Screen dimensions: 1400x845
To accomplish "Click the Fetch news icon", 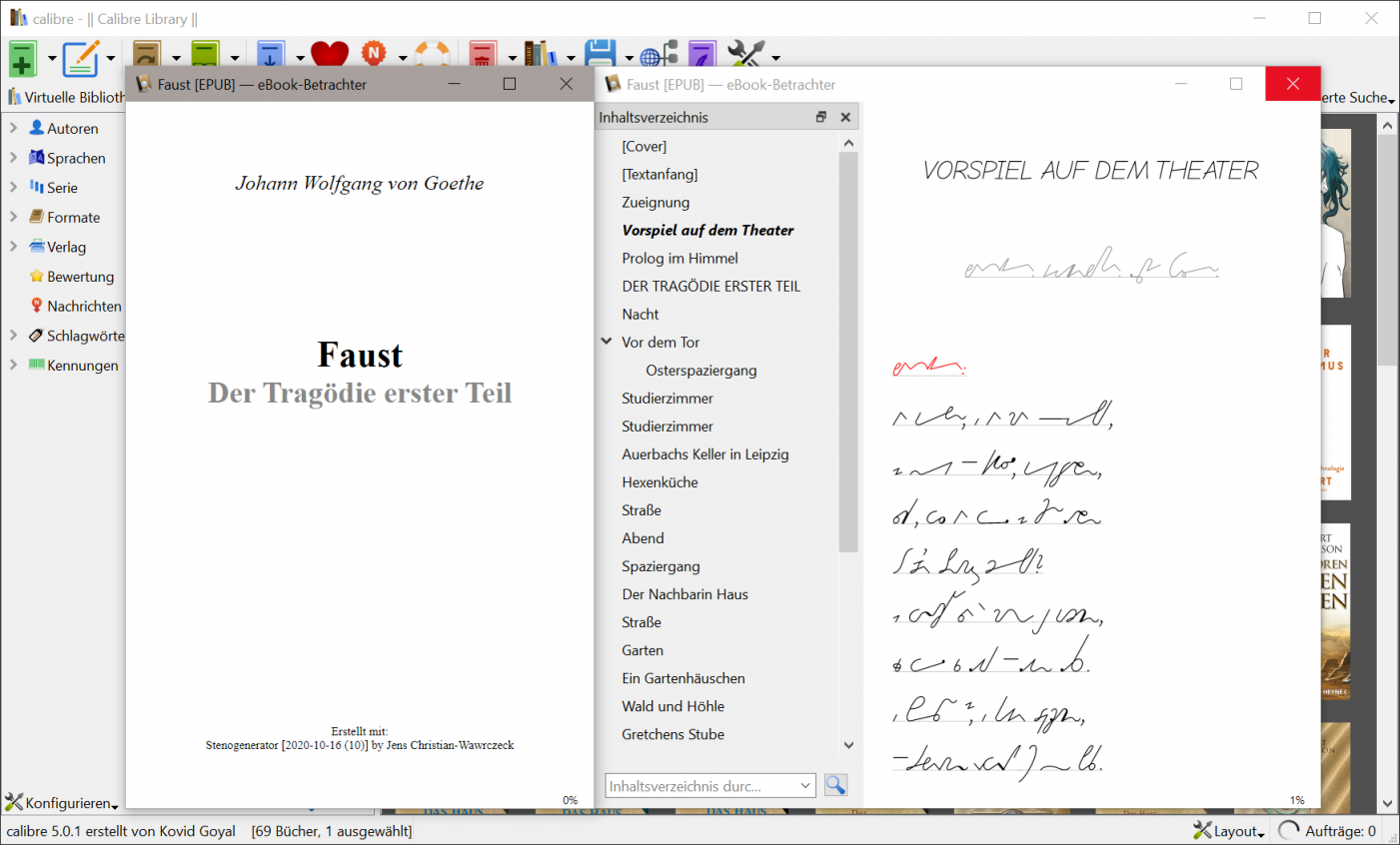I will (375, 54).
